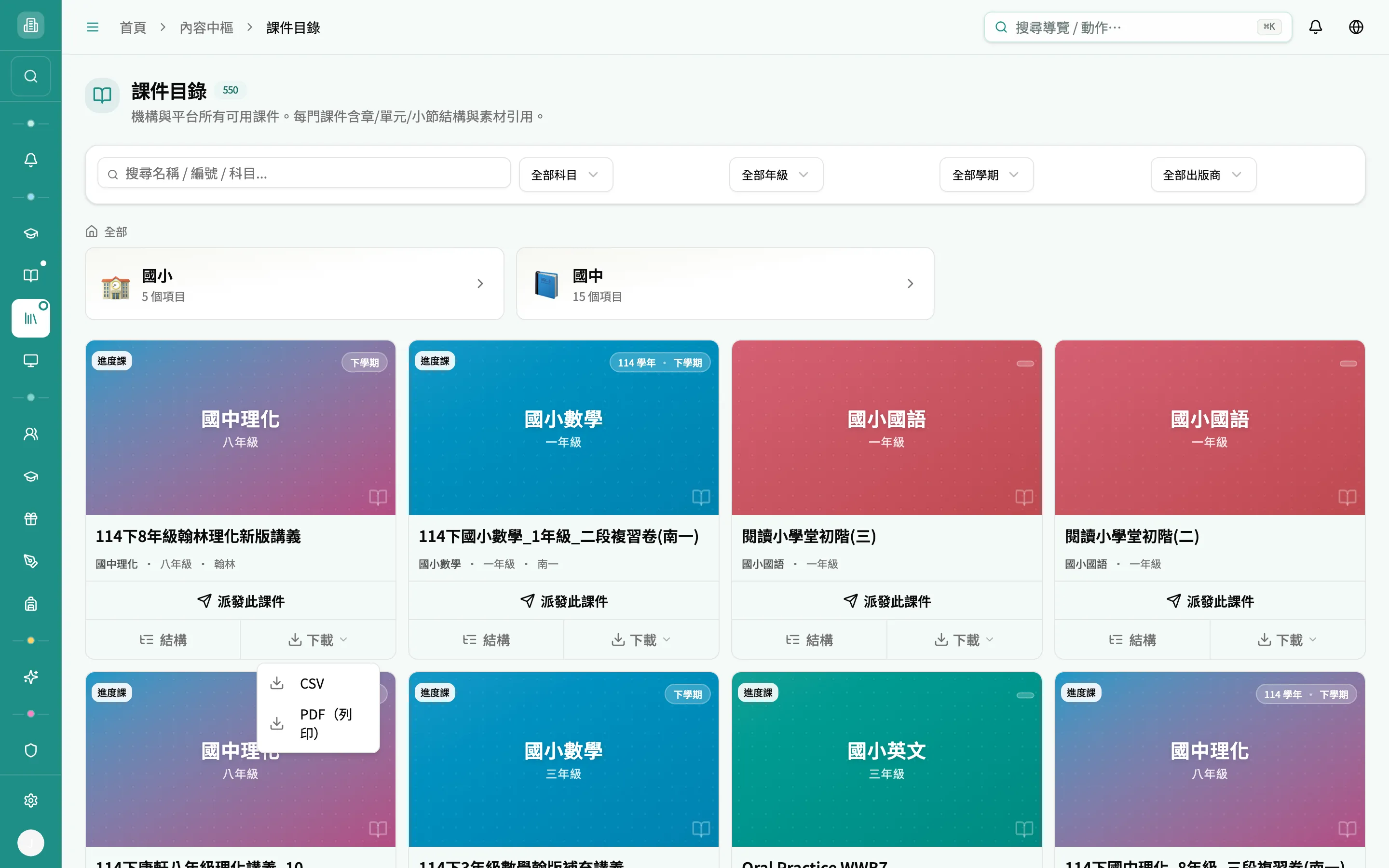
Task: Open the monitor sidebar icon
Action: 31,361
